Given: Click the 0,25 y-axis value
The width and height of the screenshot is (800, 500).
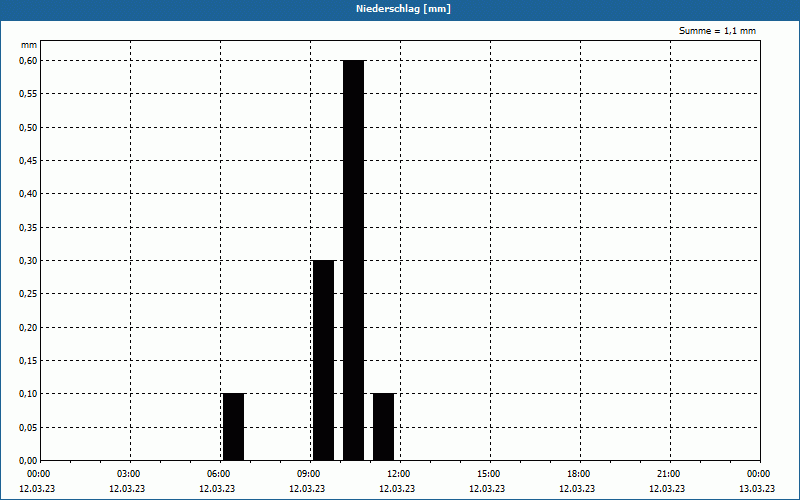Looking at the screenshot, I should point(28,294).
